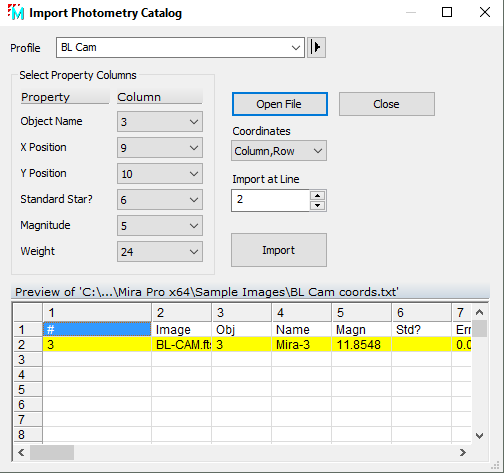The height and width of the screenshot is (473, 504).
Task: Increase Import at Line with up arrow
Action: 318,196
